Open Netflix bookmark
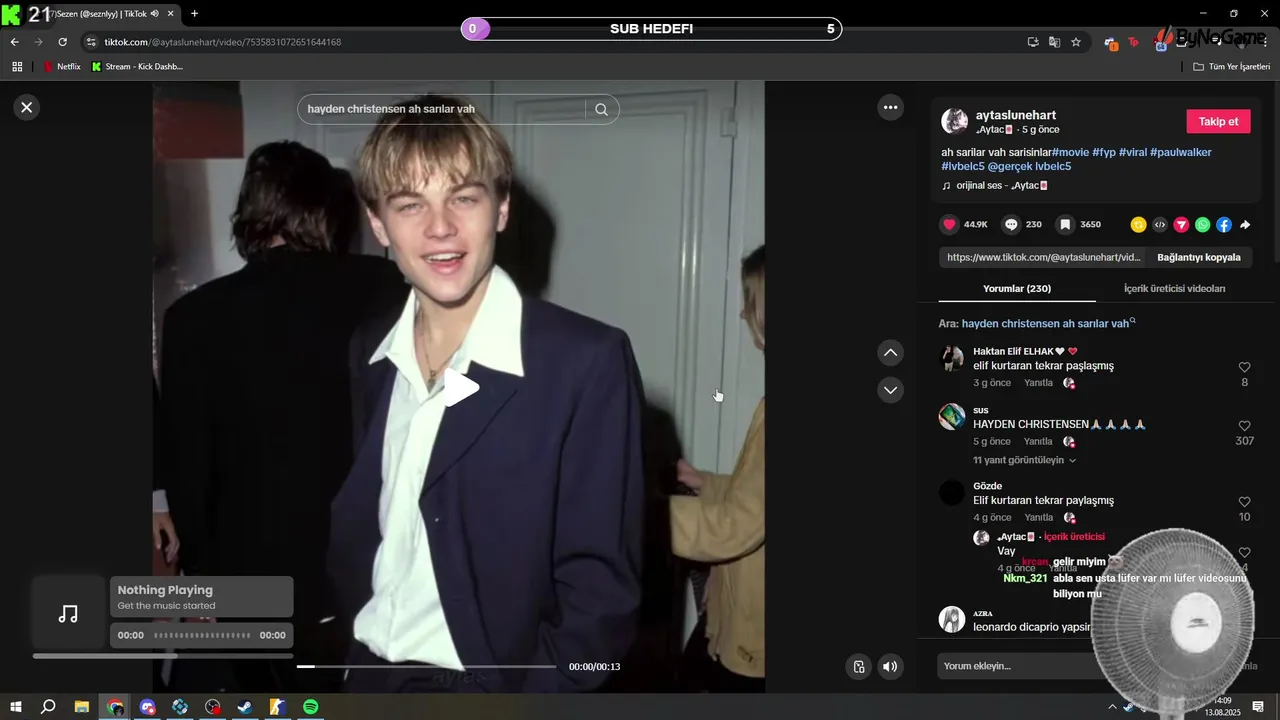The image size is (1280, 720). coord(62,66)
